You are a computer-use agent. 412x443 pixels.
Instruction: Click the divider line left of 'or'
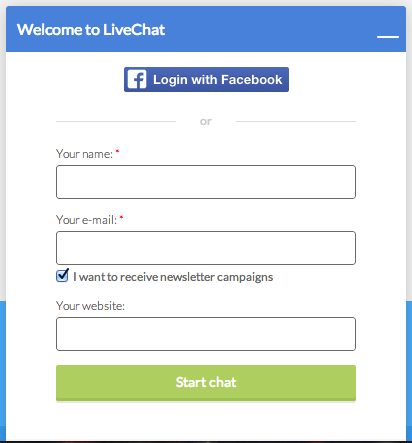(x=116, y=122)
